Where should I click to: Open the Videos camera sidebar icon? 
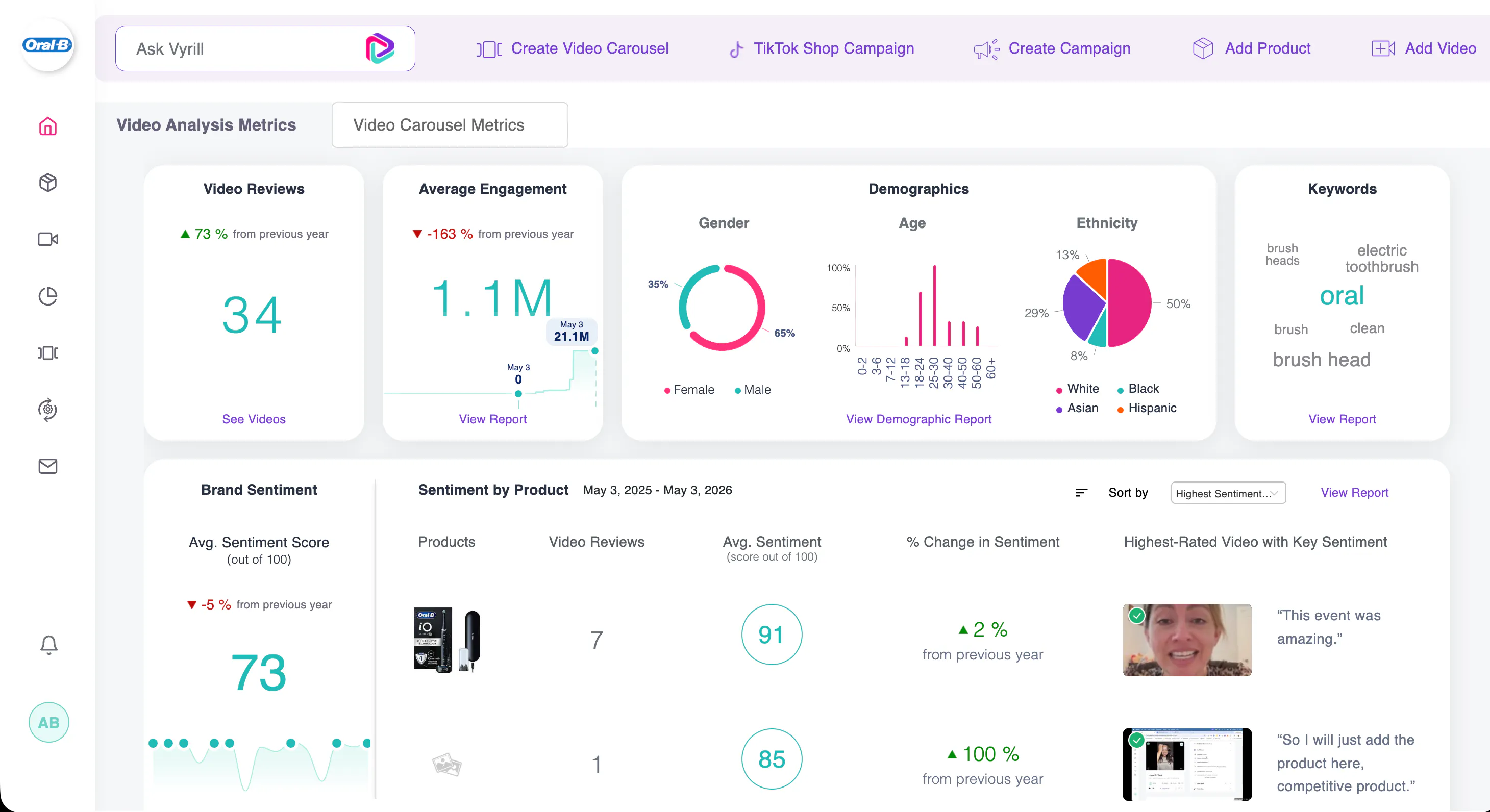(47, 239)
